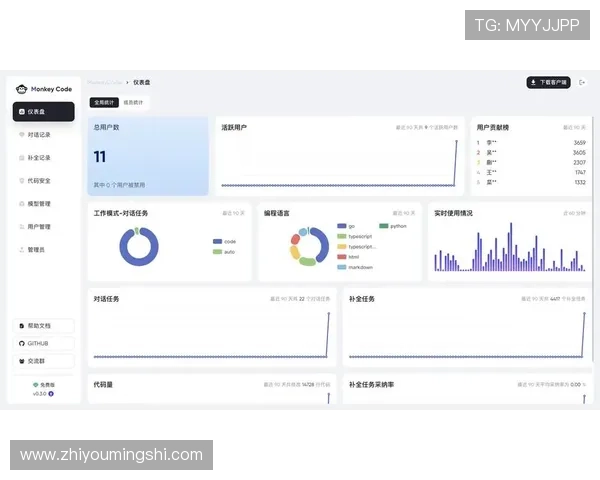Viewport: 600px width, 480px height.
Task: Toggle the go legend swatch
Action: point(342,226)
